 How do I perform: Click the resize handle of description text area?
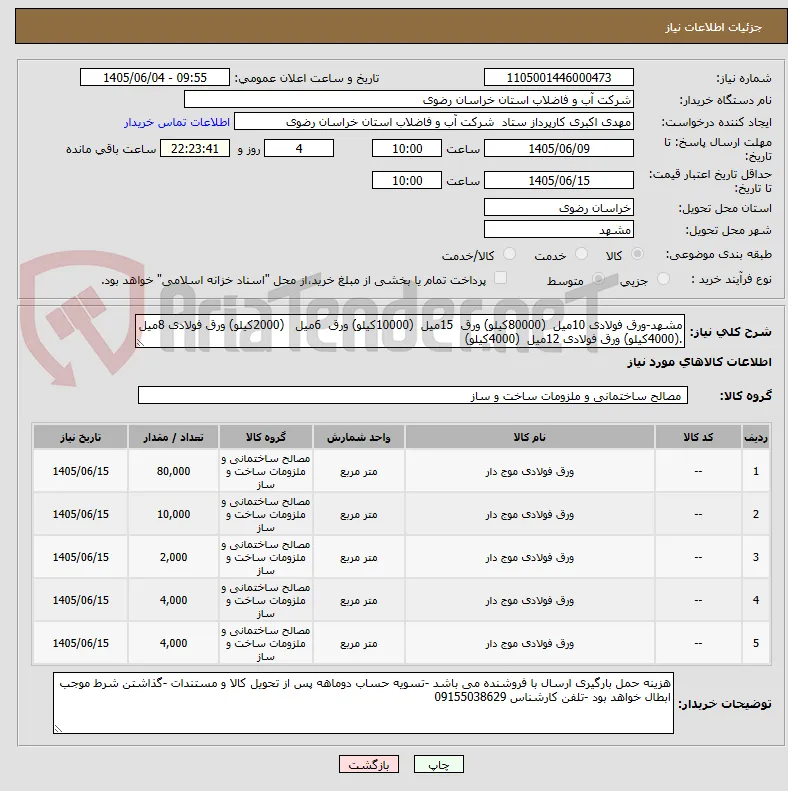click(x=140, y=343)
